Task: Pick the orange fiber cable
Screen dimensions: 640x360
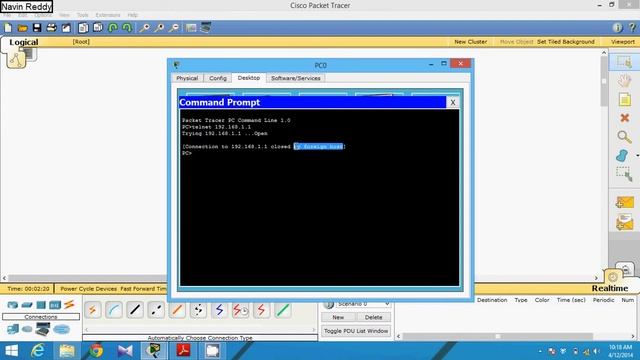Action: pyautogui.click(x=177, y=310)
